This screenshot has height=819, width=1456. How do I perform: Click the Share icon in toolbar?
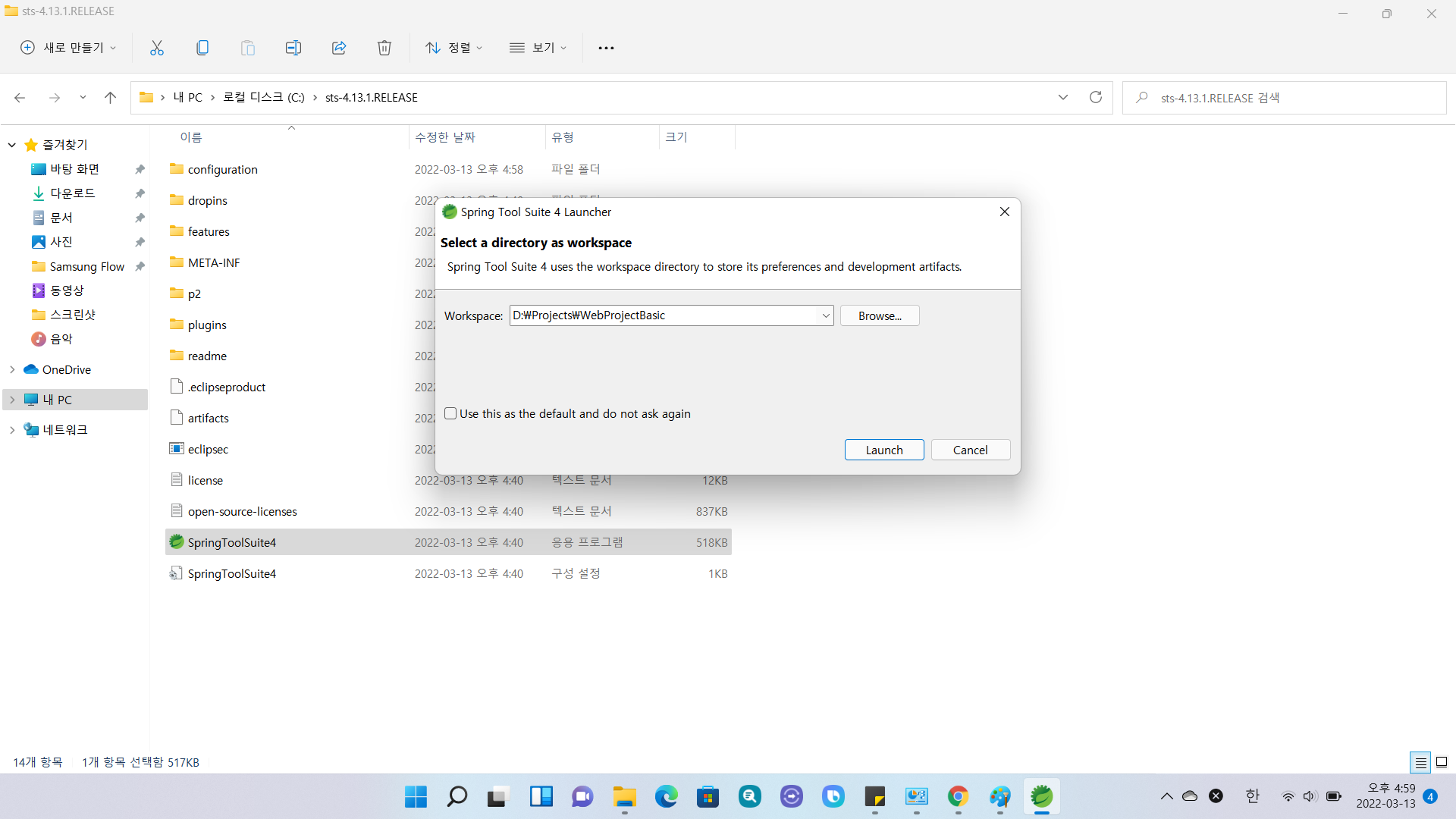pyautogui.click(x=339, y=48)
